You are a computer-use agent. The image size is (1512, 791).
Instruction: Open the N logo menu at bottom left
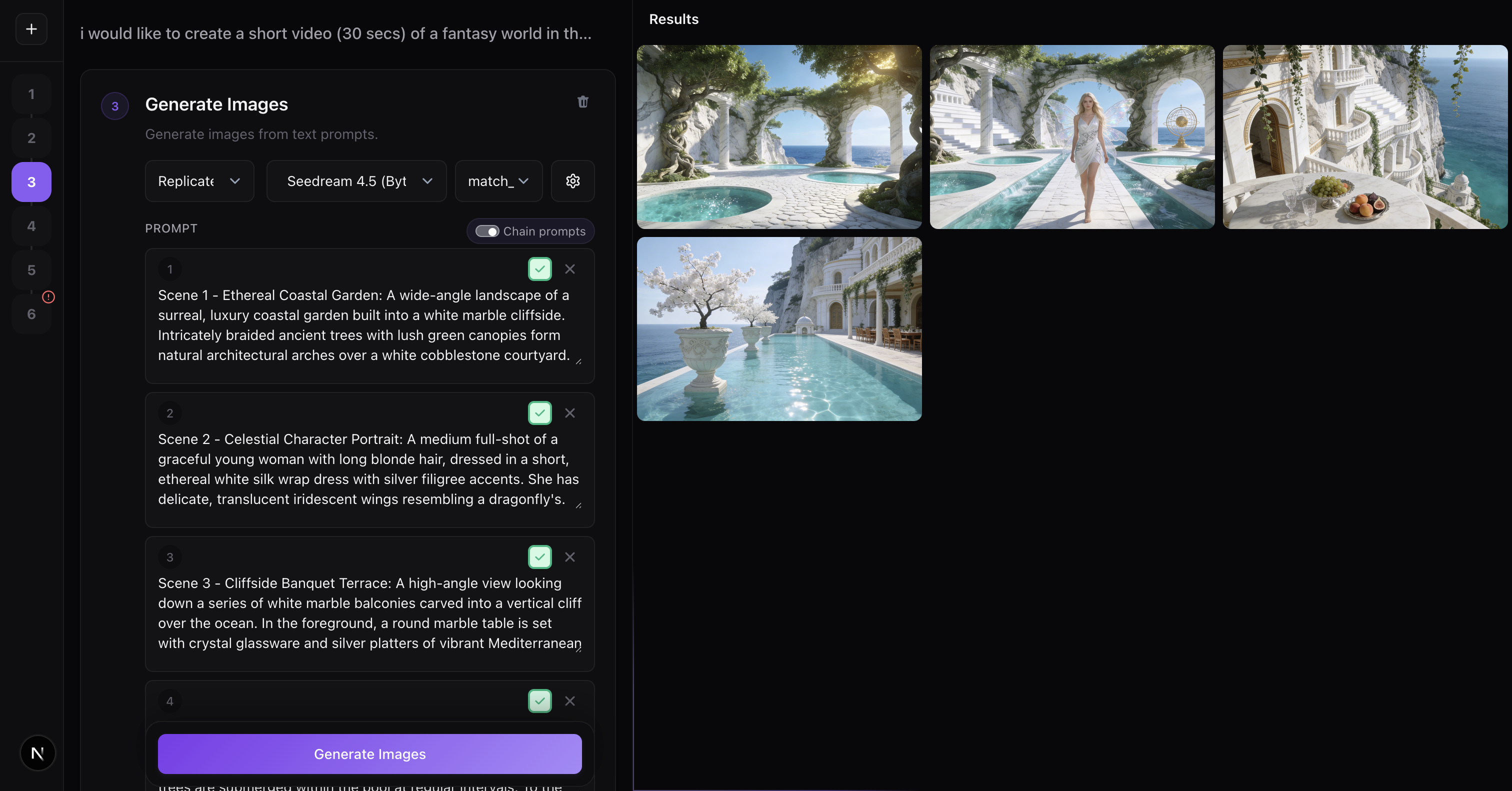[37, 753]
